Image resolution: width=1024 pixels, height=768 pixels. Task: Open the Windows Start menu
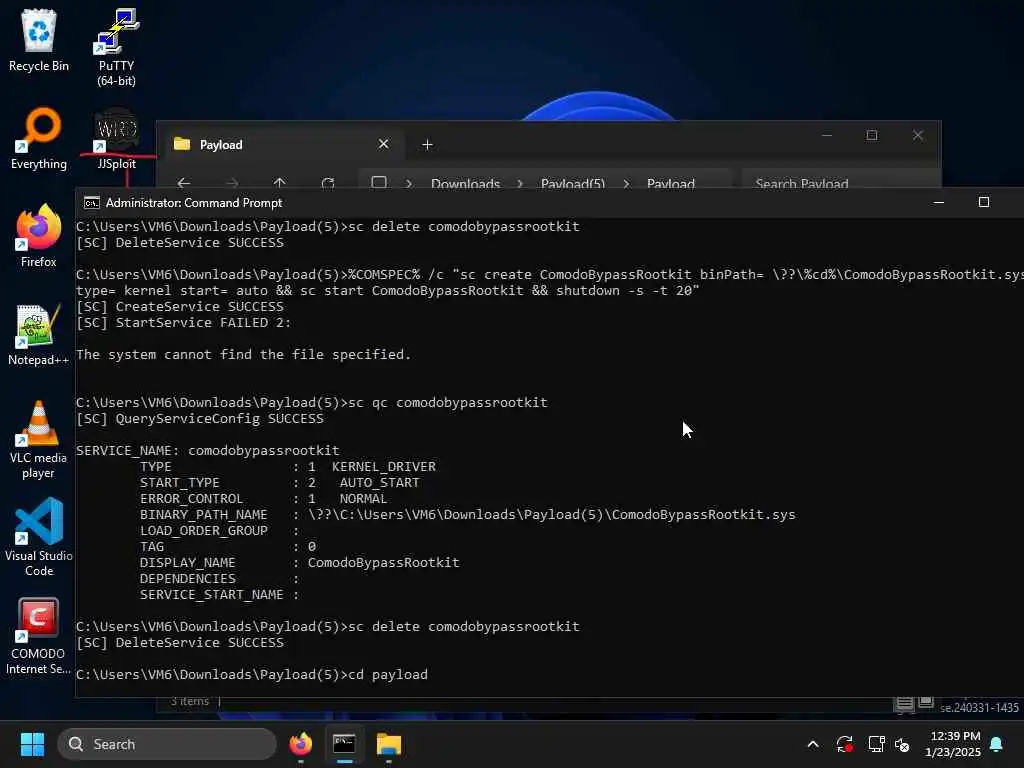32,744
